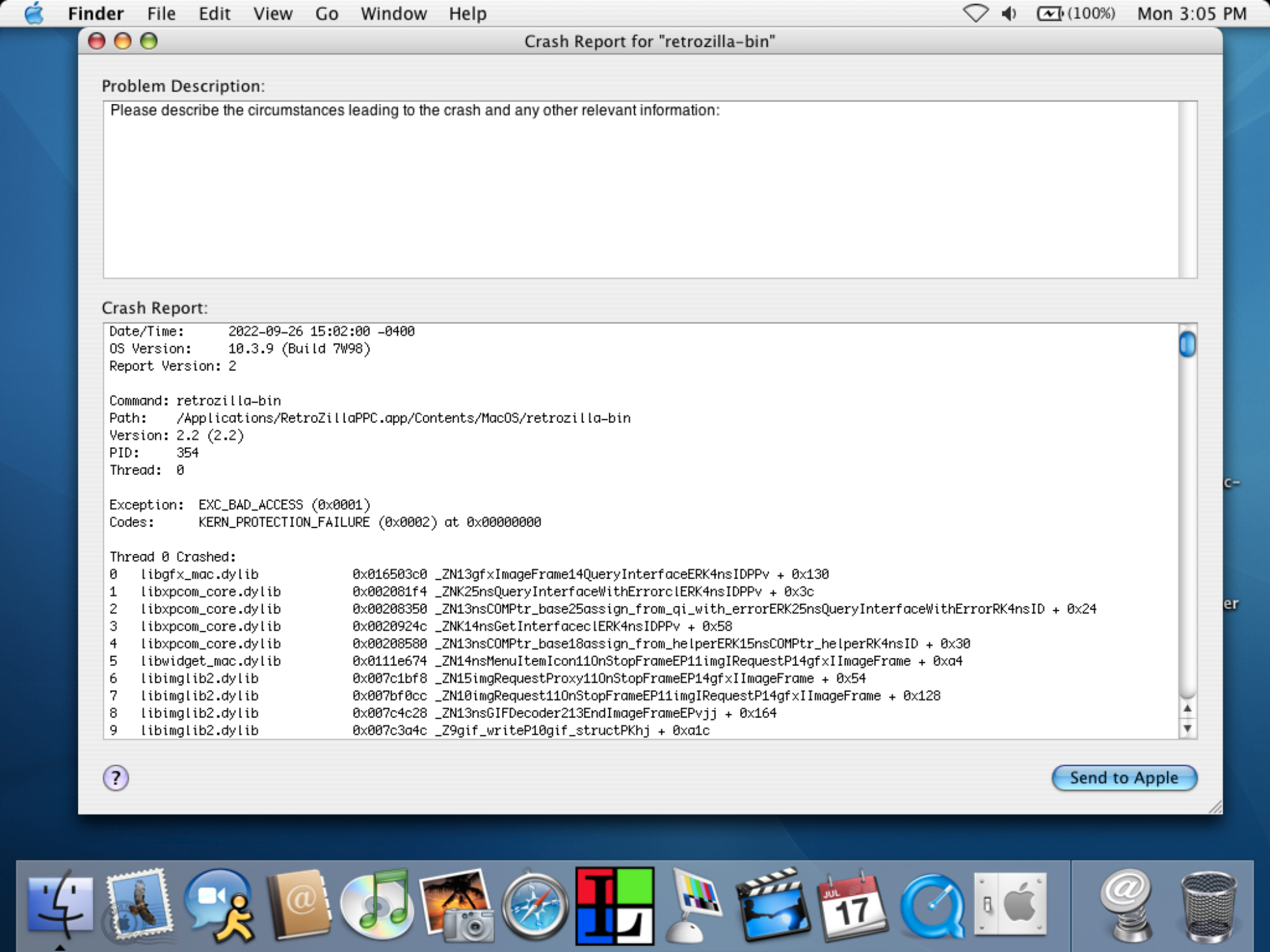Open the Apple menu
Image resolution: width=1270 pixels, height=952 pixels.
point(34,13)
